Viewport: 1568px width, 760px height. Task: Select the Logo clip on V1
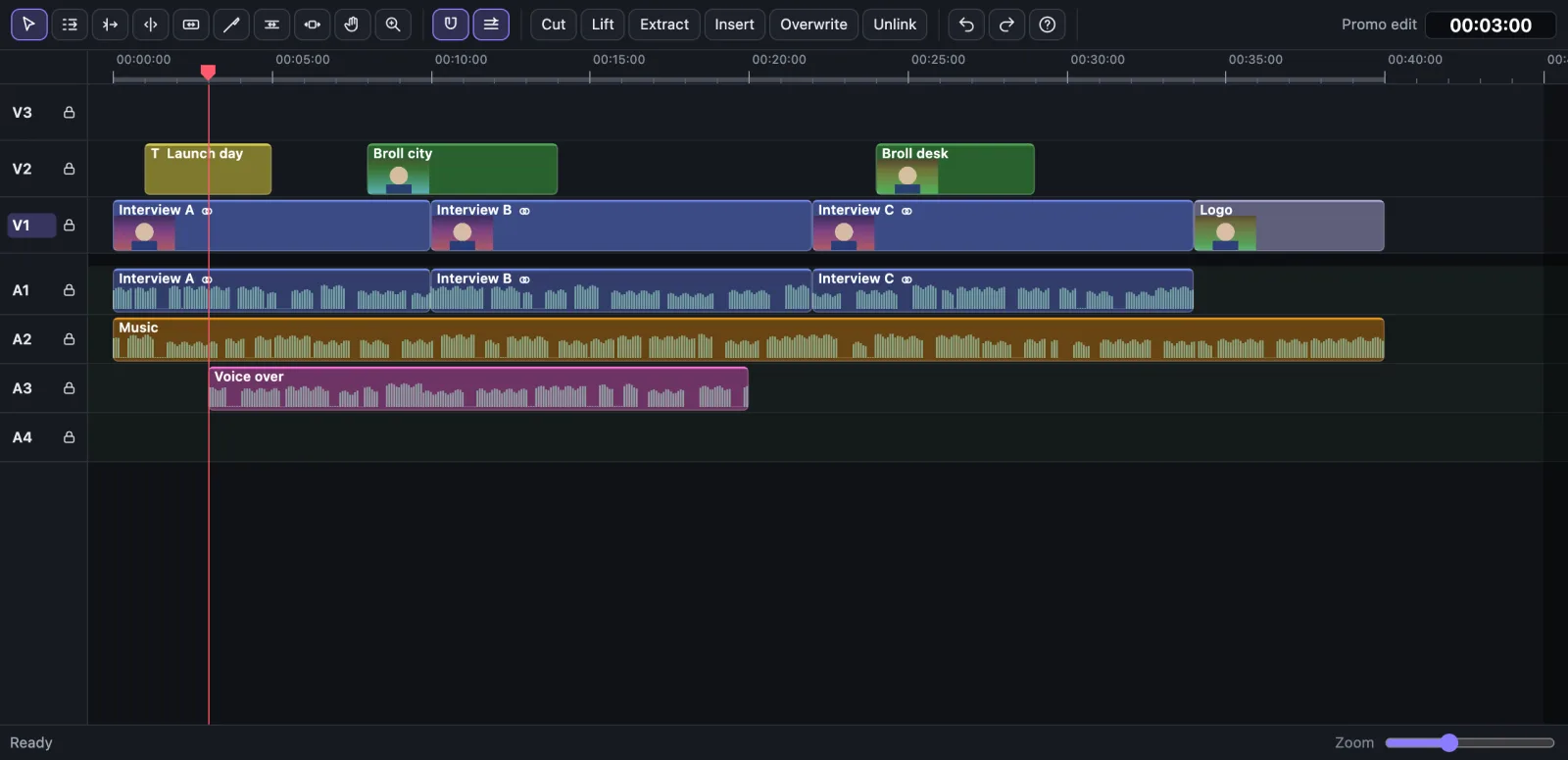[x=1289, y=226]
